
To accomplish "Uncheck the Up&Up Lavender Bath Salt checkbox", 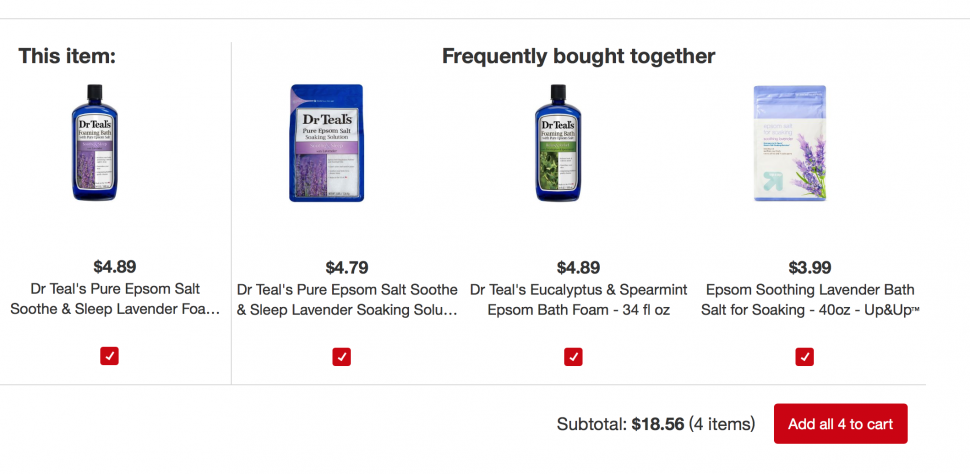I will [805, 356].
